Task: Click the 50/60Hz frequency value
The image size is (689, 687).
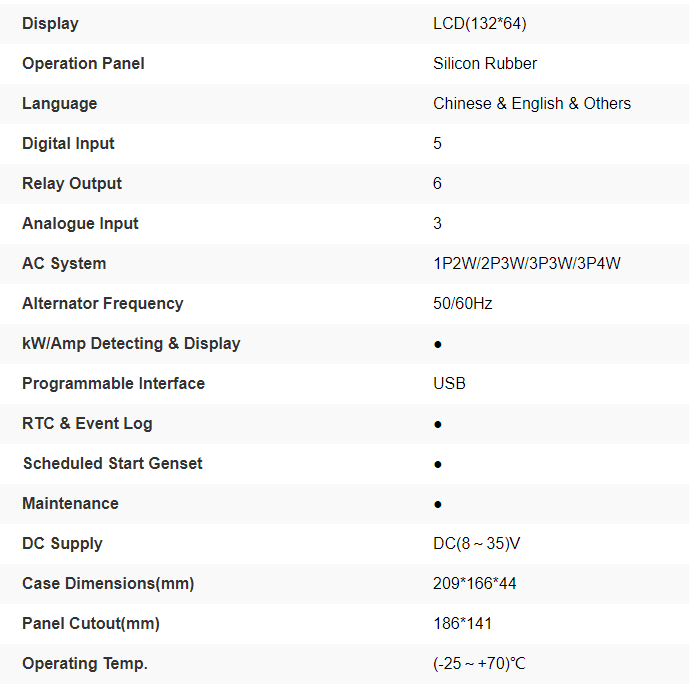Action: [463, 303]
